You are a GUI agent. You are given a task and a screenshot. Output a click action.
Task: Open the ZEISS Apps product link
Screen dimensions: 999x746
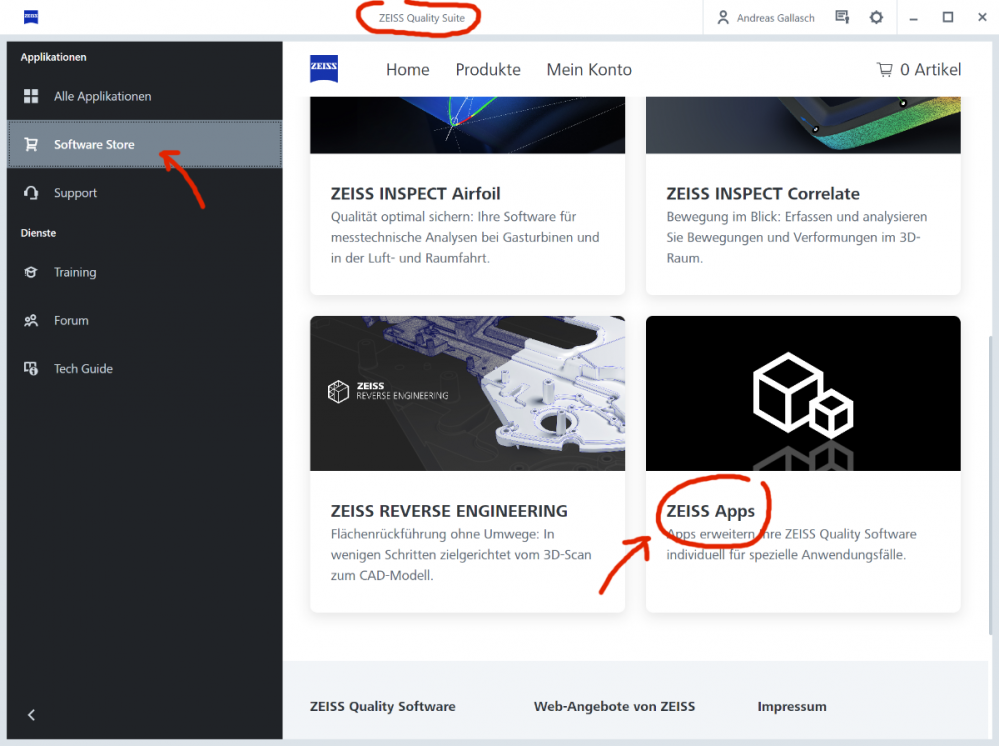tap(710, 511)
